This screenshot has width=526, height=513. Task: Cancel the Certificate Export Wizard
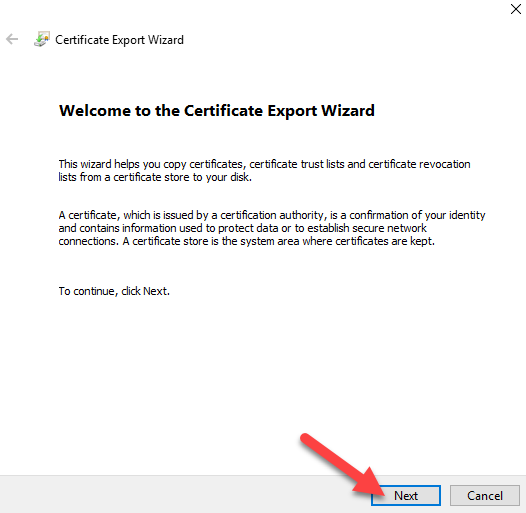(x=485, y=495)
